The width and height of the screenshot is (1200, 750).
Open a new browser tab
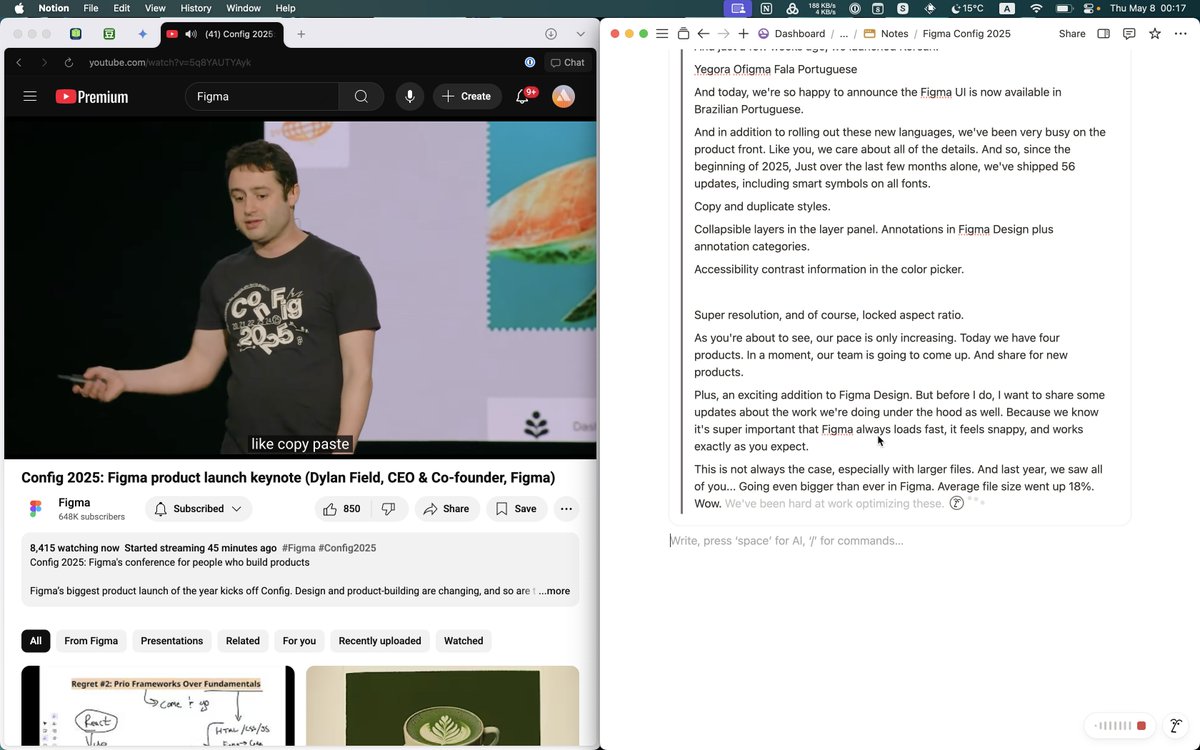click(301, 34)
